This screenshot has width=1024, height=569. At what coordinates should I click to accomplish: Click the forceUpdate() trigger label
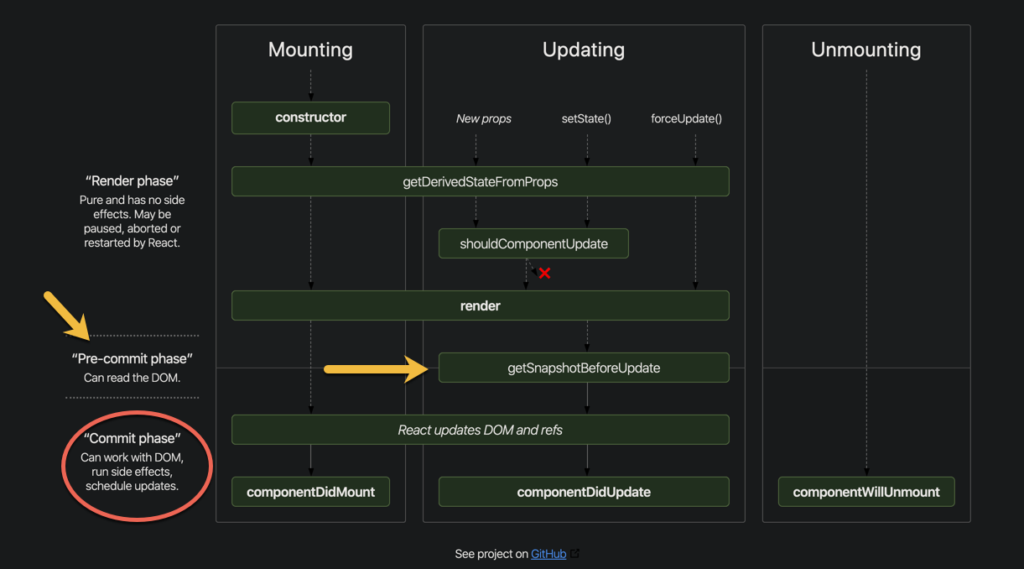coord(686,119)
